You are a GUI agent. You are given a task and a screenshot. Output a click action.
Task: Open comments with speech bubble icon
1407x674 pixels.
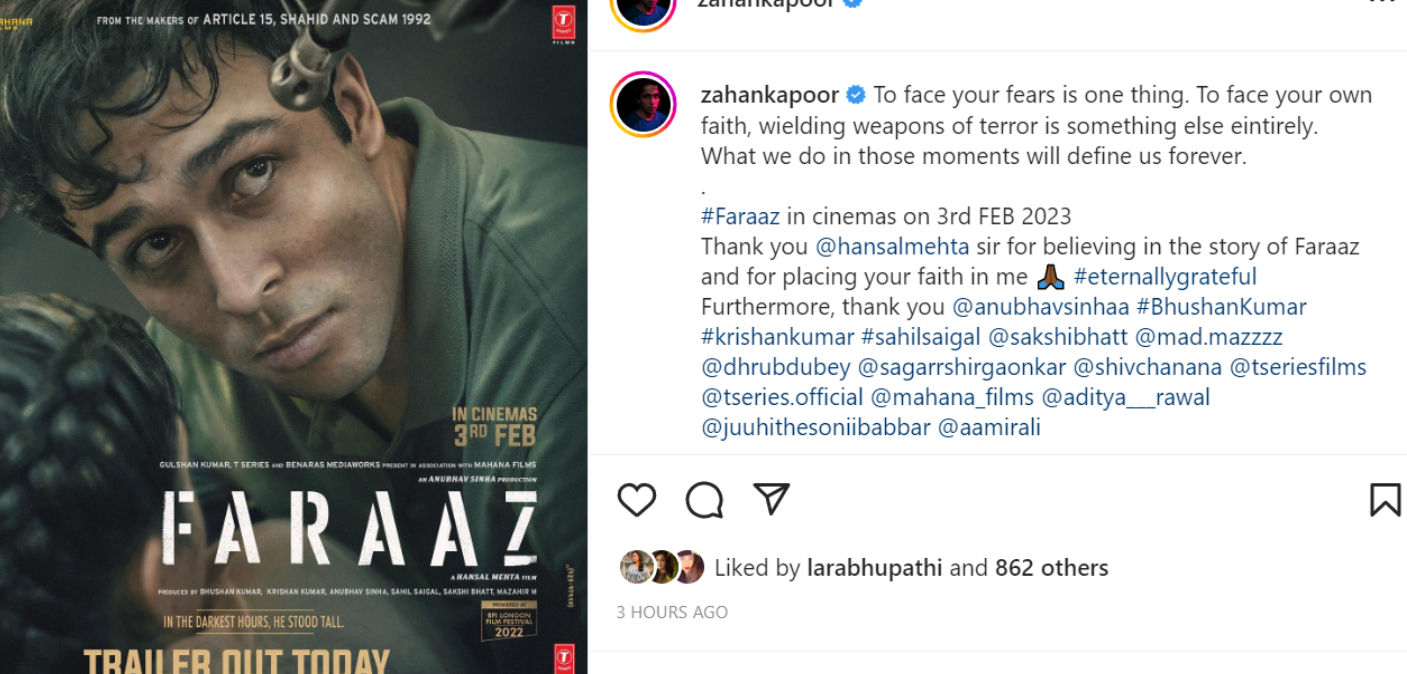tap(704, 499)
